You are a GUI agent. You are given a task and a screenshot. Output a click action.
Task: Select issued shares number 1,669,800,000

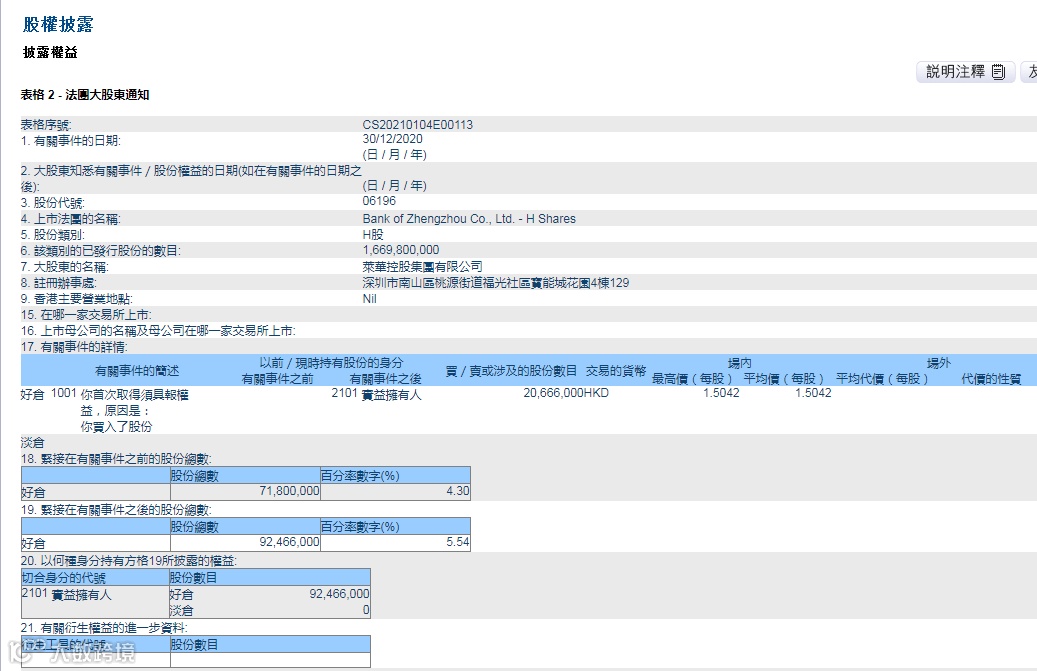401,250
